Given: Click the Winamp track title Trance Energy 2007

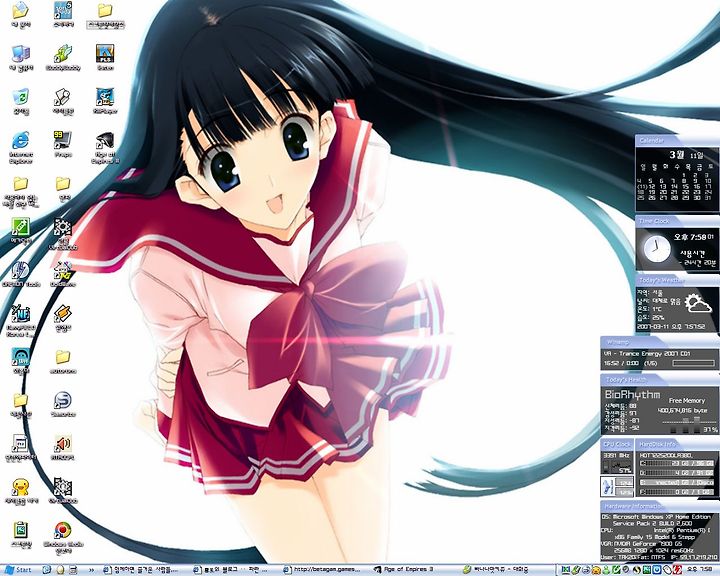Looking at the screenshot, I should click(647, 353).
